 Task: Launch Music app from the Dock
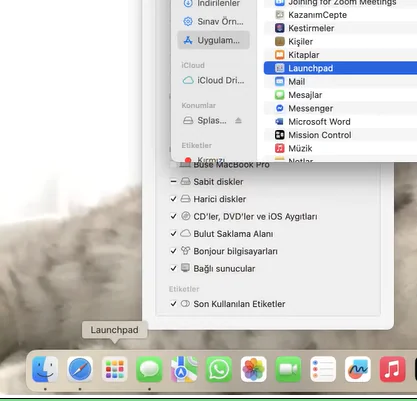(x=392, y=369)
